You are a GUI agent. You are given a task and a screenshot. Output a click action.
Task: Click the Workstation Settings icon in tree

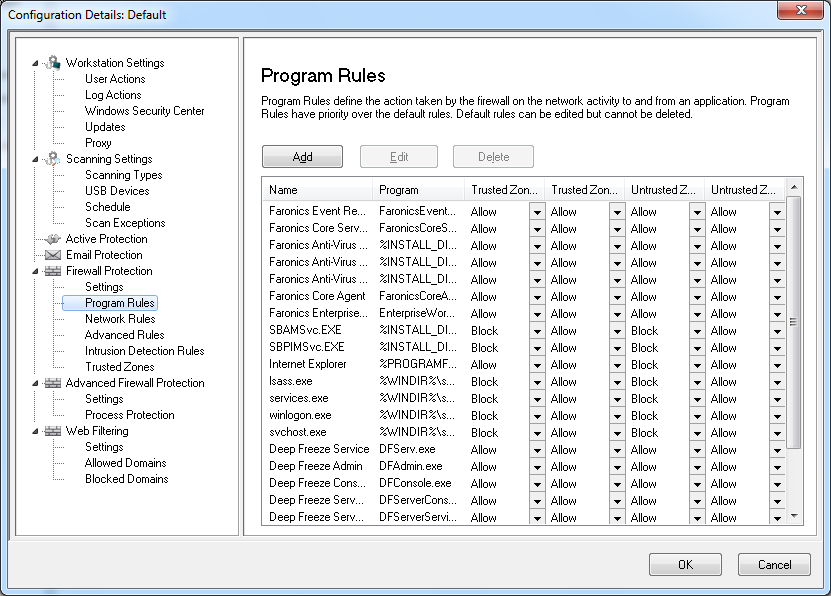tap(53, 63)
